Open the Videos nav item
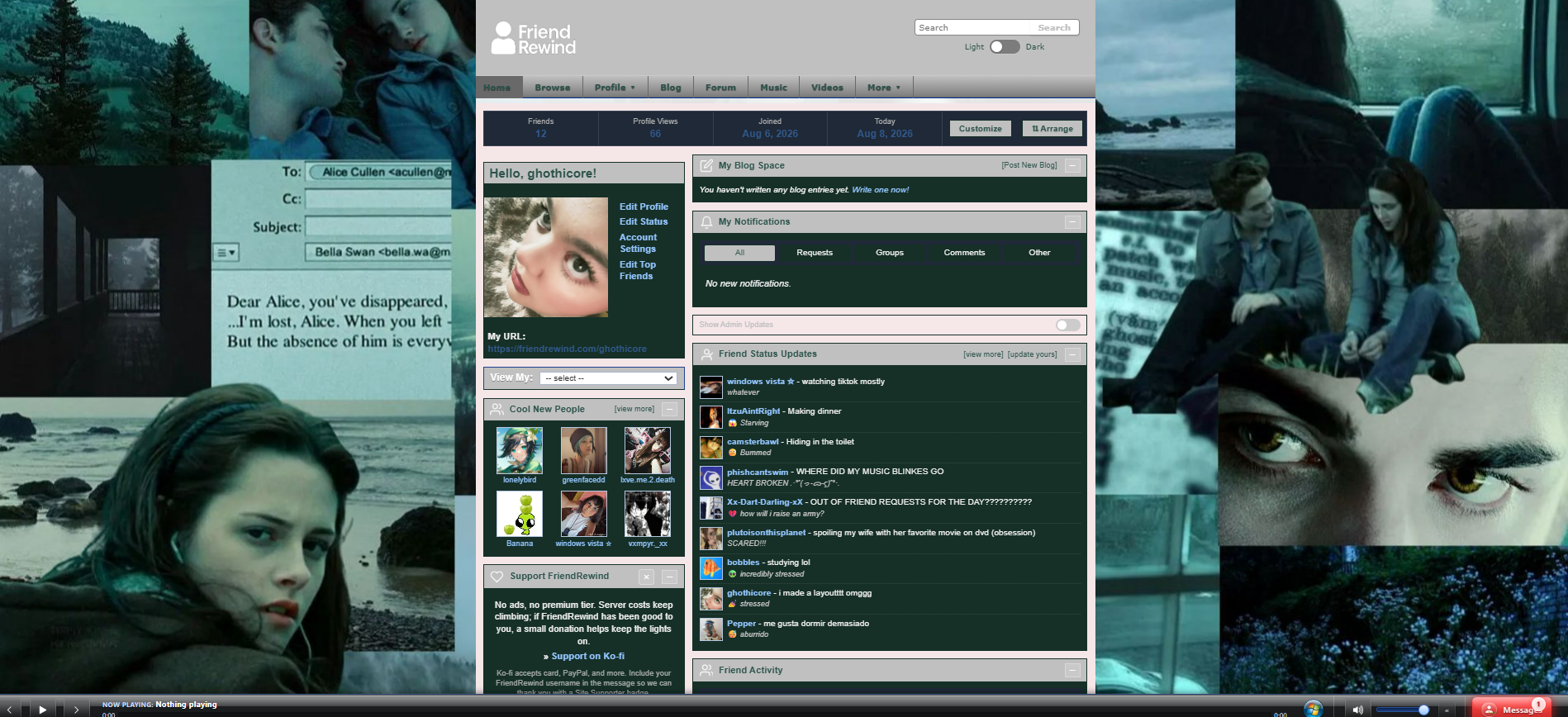The height and width of the screenshot is (717, 1568). tap(827, 88)
